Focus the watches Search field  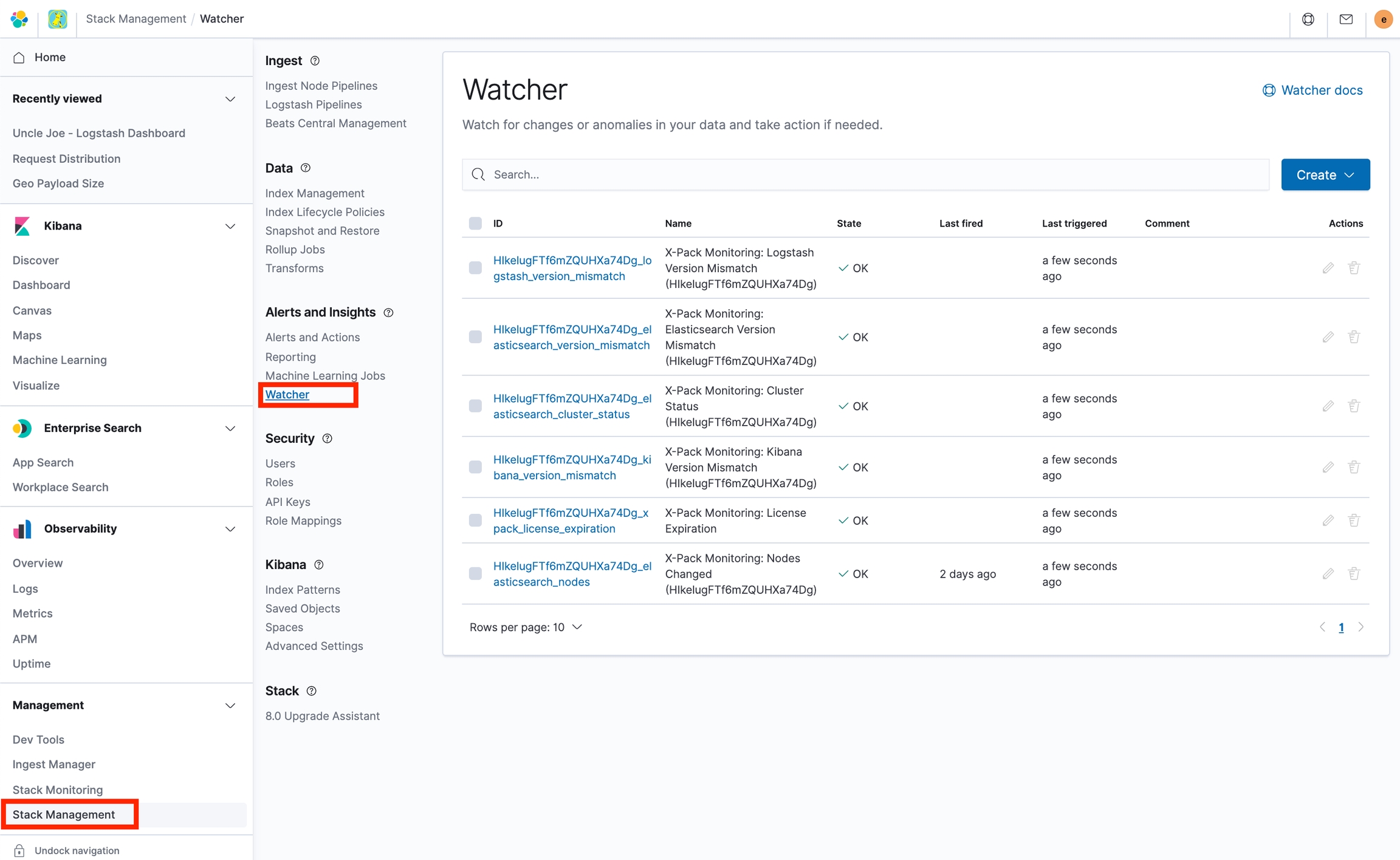click(865, 175)
